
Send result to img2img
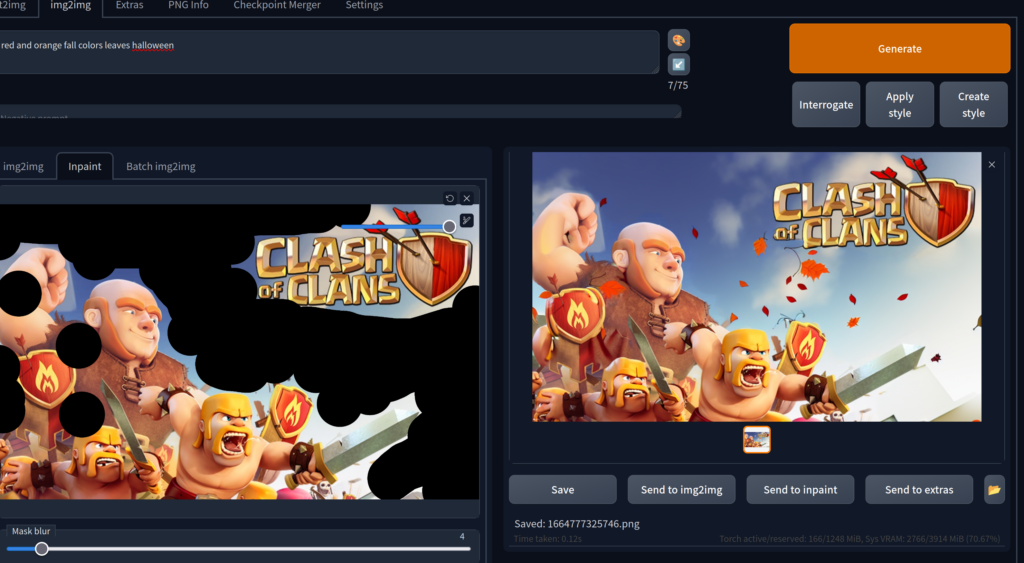coord(681,490)
